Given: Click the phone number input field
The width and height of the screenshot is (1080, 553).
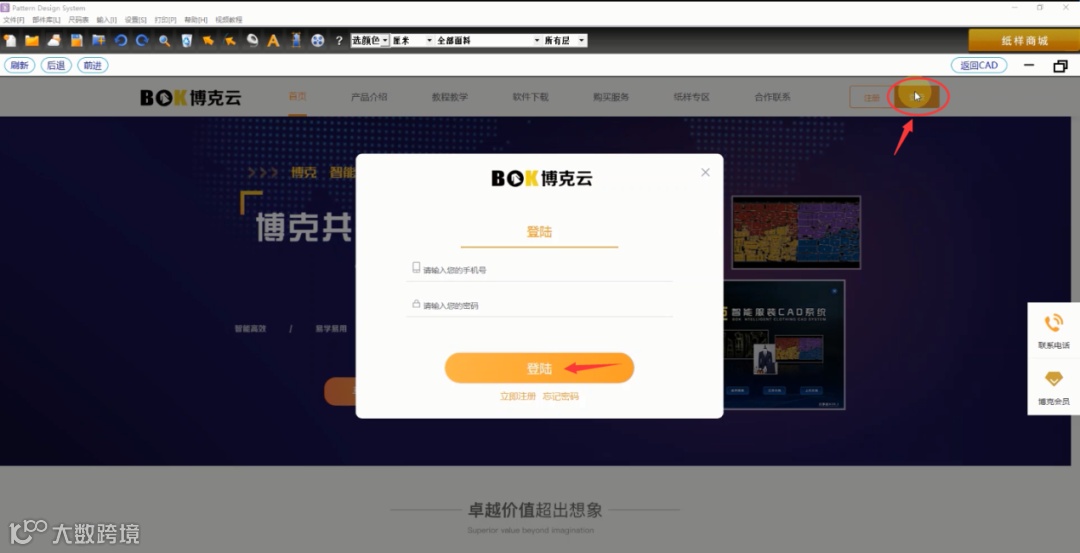Looking at the screenshot, I should point(539,269).
